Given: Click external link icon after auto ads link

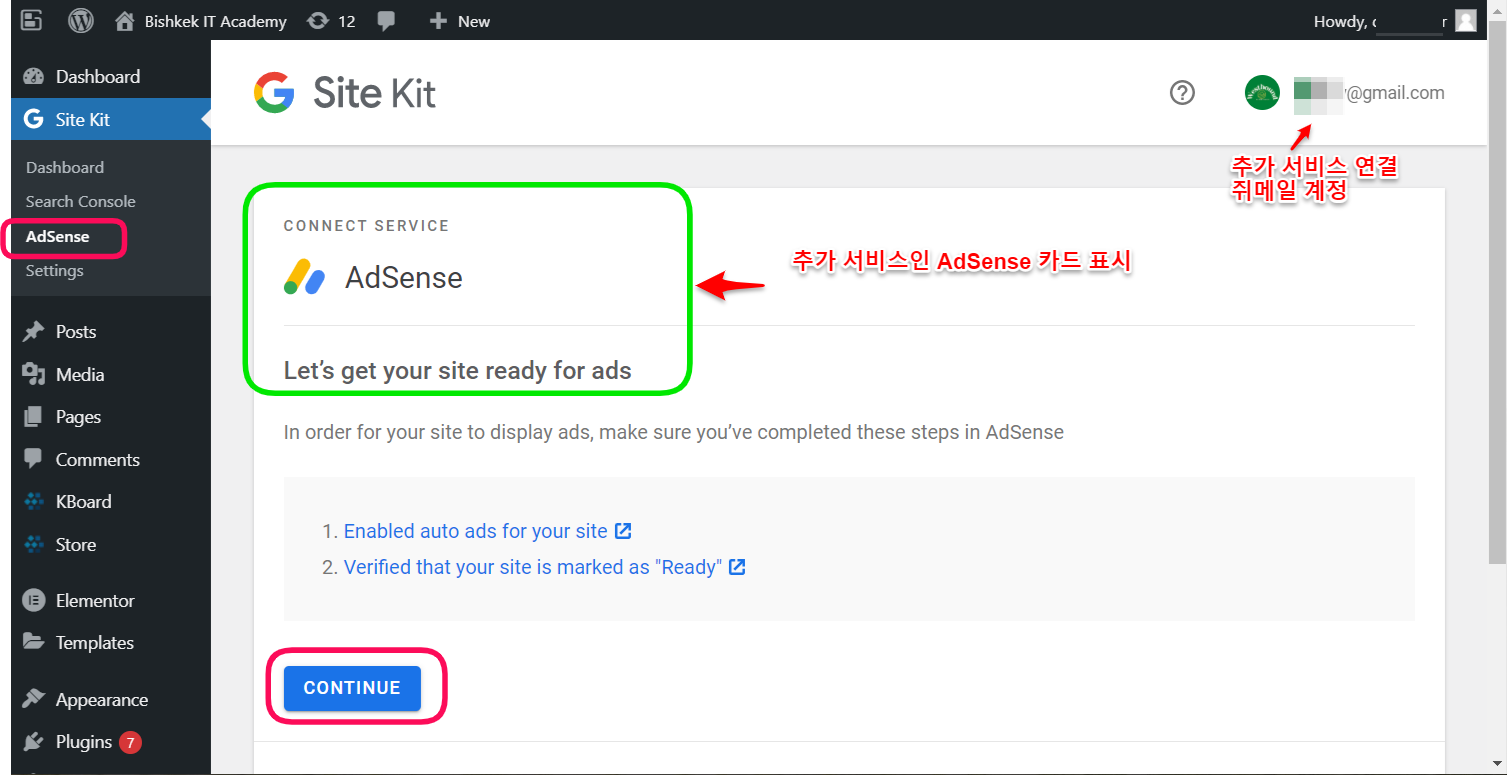Looking at the screenshot, I should 623,531.
